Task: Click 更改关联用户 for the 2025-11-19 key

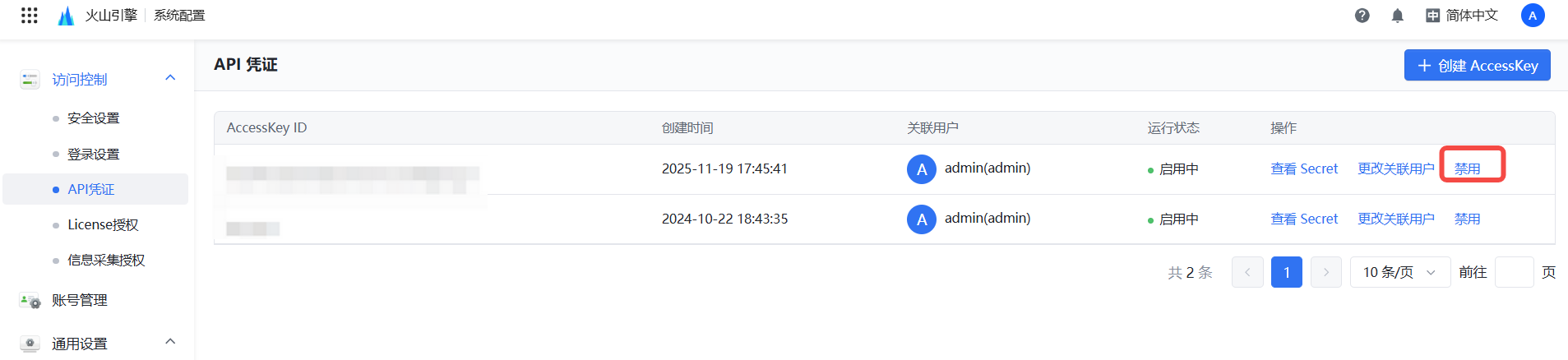Action: [1395, 168]
